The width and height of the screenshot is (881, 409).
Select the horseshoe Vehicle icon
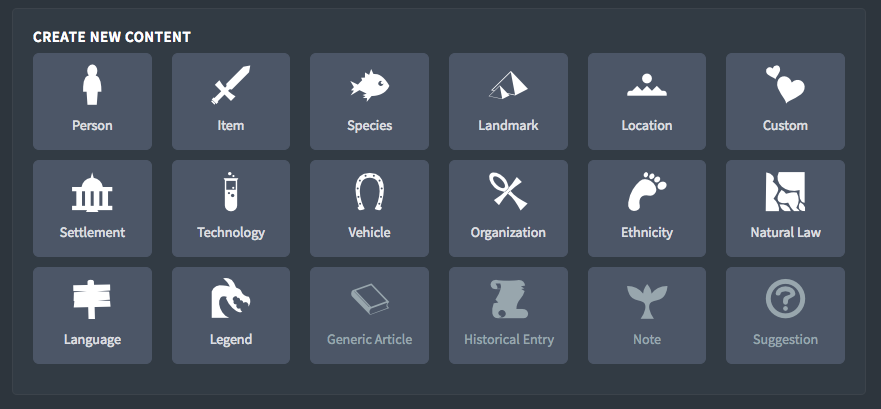370,192
